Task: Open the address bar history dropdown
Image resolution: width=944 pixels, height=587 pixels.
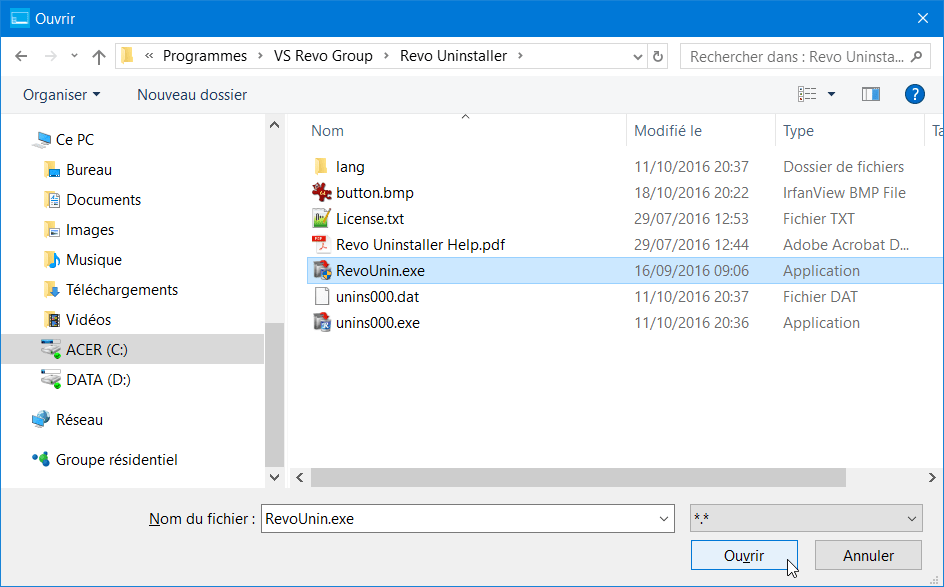Action: point(638,57)
